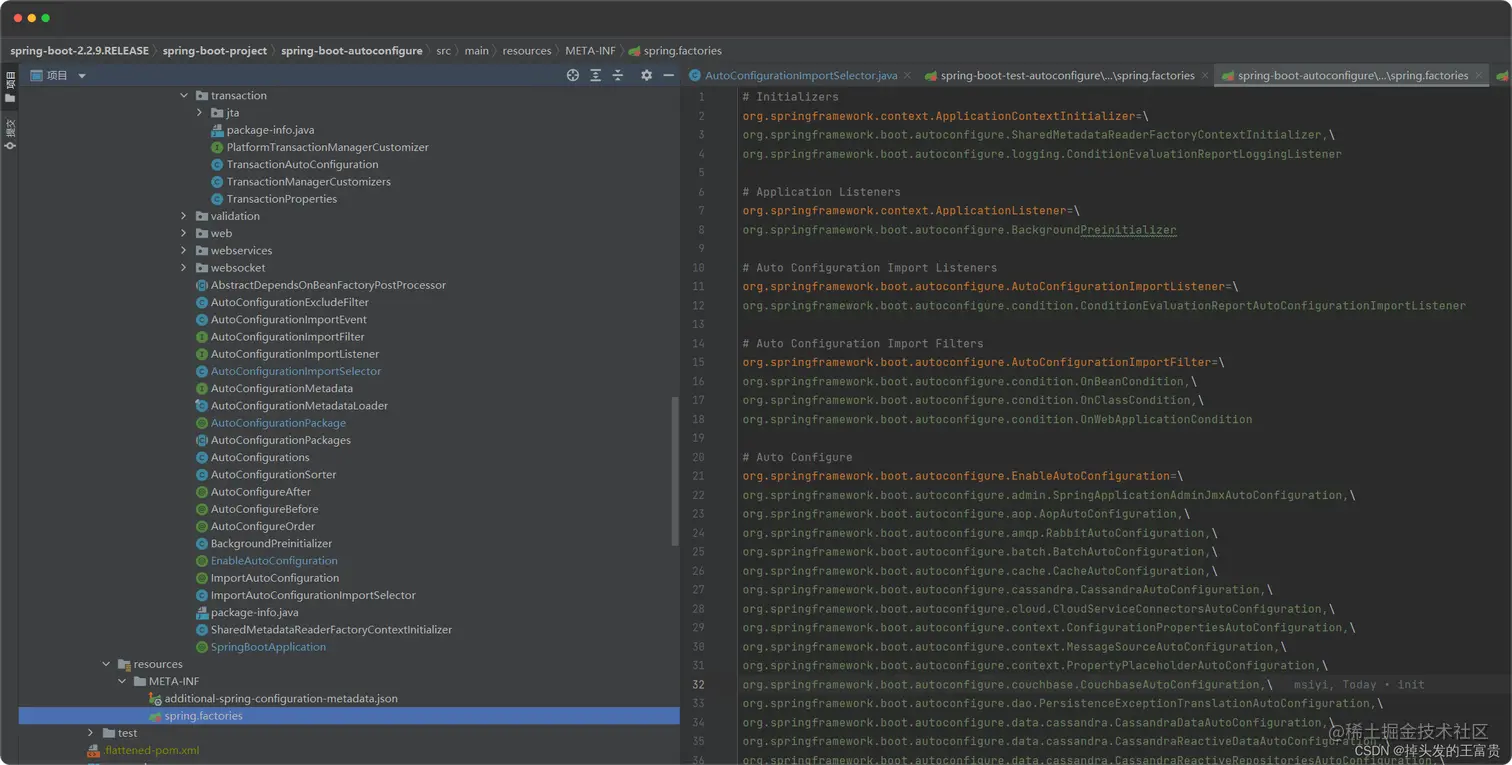Viewport: 1512px width, 765px height.
Task: Select AutoConfigurationExcludeFilter class
Action: click(289, 302)
